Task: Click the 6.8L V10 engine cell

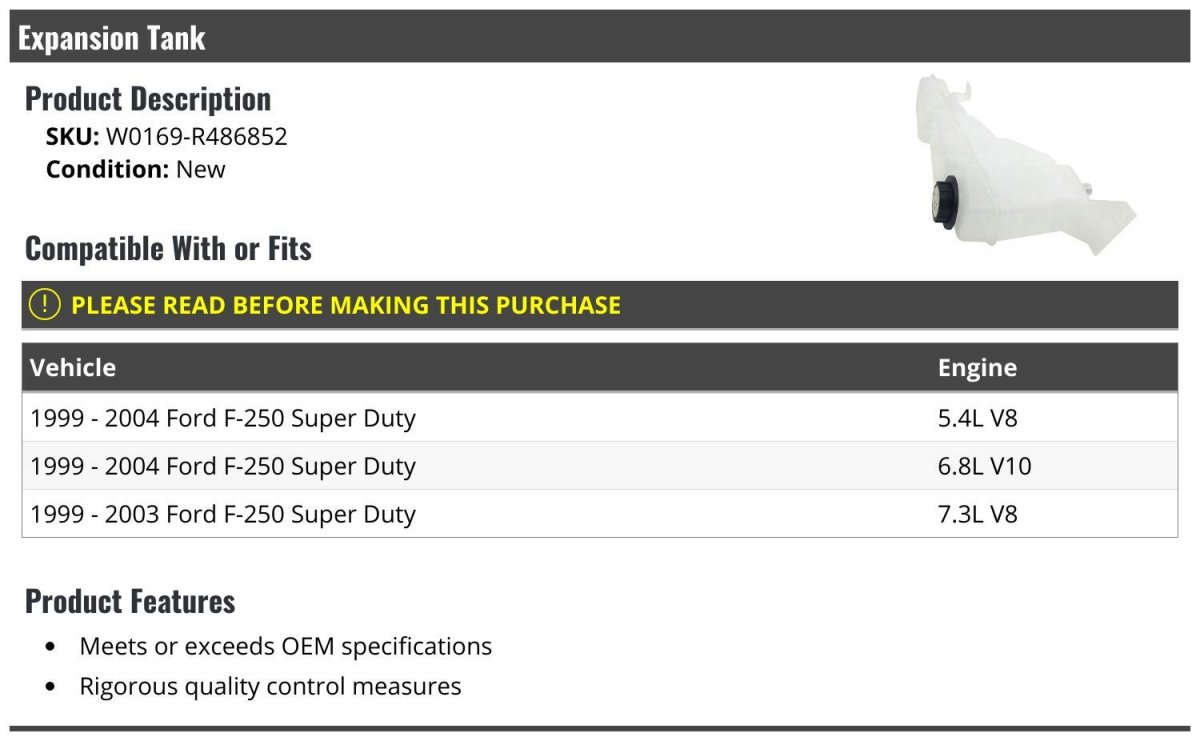Action: [x=984, y=466]
